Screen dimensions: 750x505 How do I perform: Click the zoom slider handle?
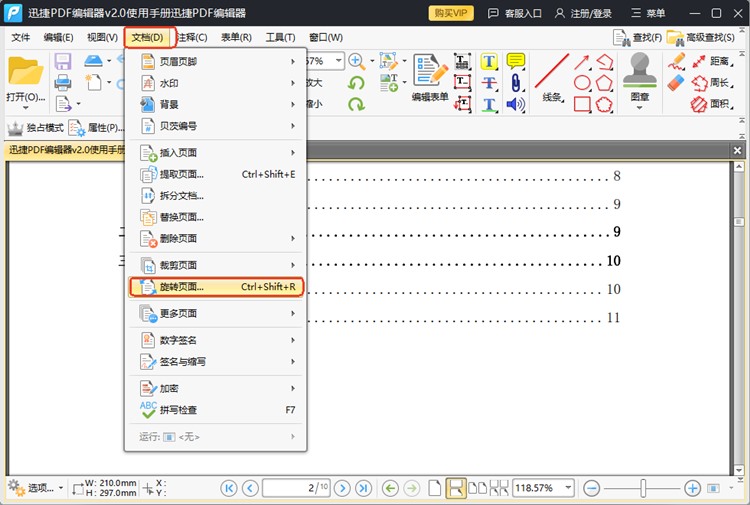pyautogui.click(x=643, y=488)
